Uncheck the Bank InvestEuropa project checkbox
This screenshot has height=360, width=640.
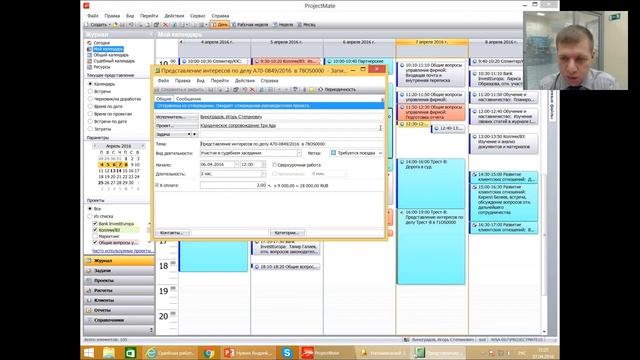pyautogui.click(x=95, y=224)
